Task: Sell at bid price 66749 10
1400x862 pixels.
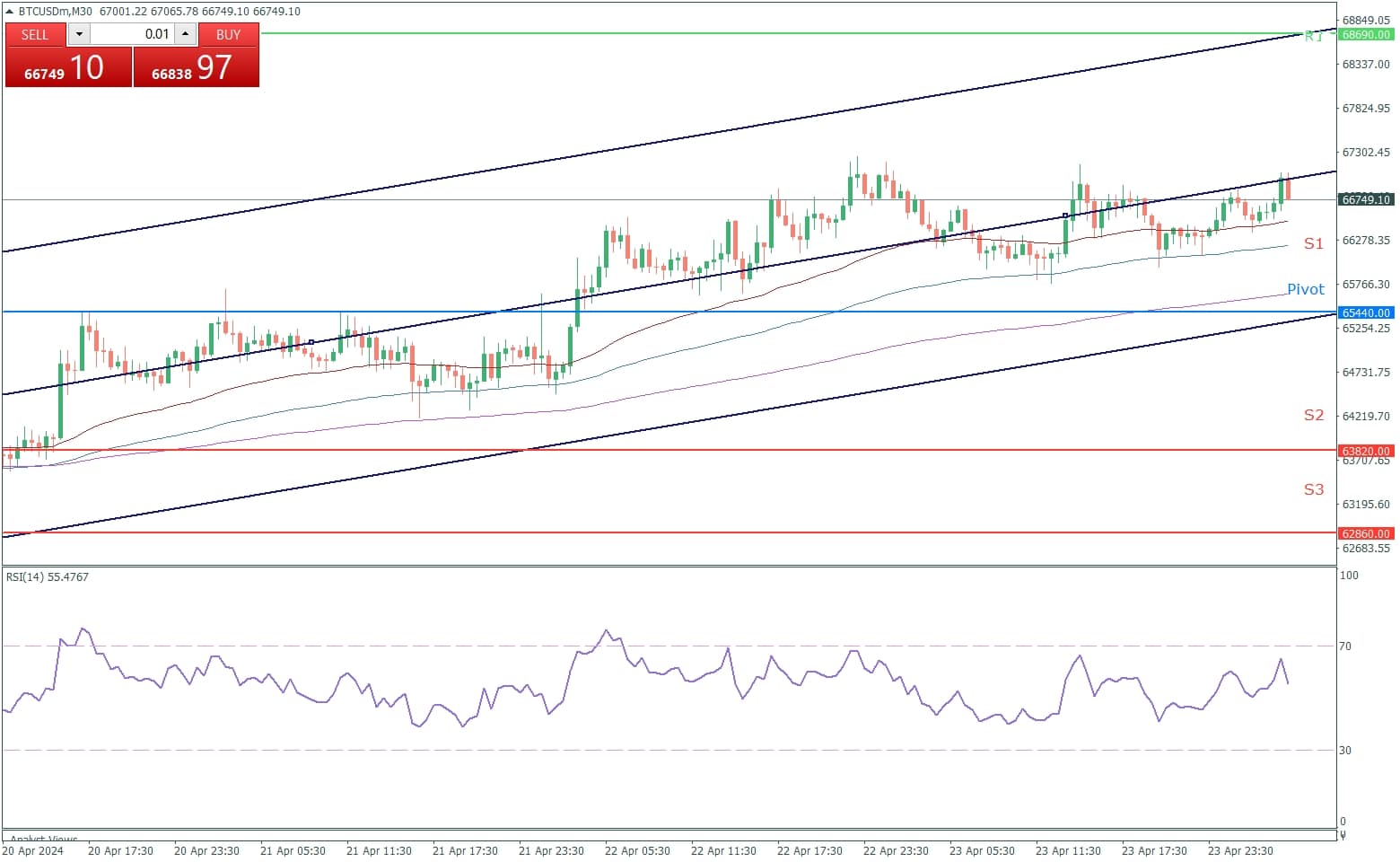Action: pyautogui.click(x=68, y=67)
